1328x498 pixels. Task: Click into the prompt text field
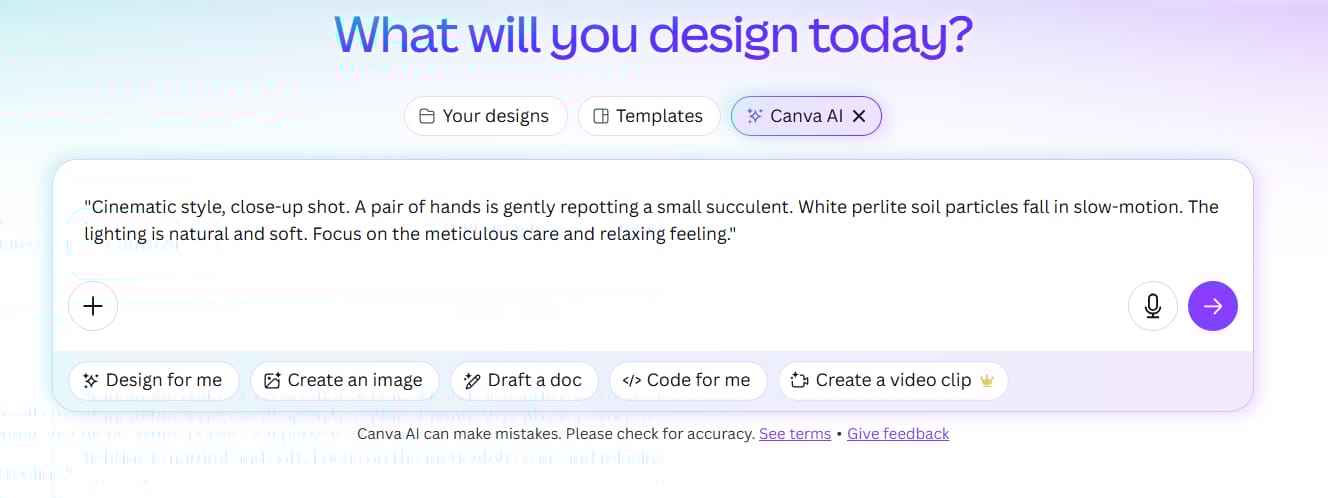point(652,221)
